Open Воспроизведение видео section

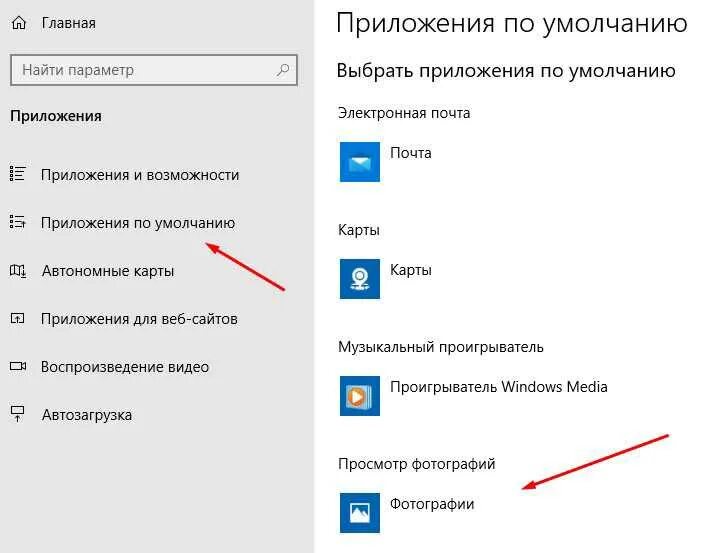[125, 367]
